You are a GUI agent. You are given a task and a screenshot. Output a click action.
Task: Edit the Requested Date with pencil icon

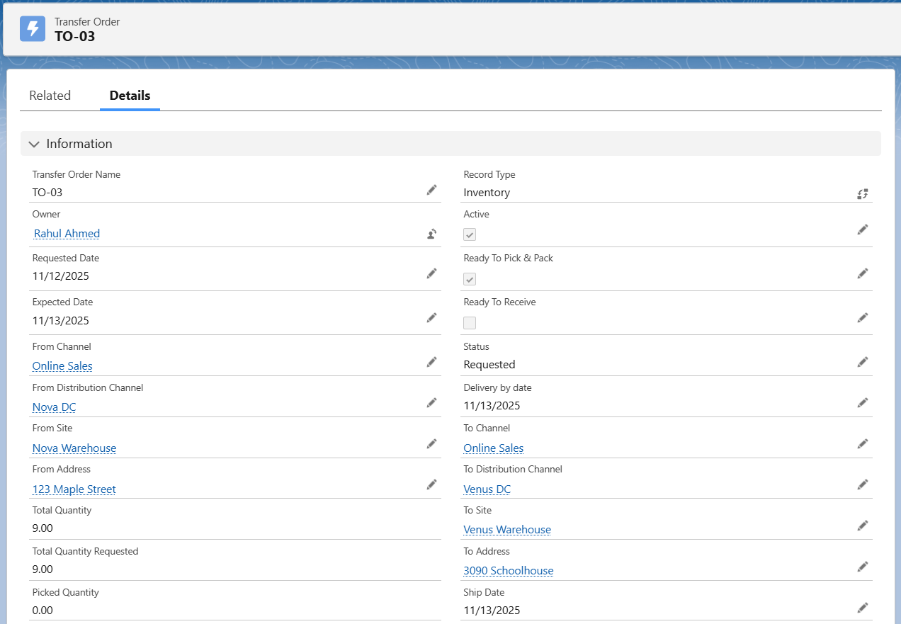tap(431, 273)
